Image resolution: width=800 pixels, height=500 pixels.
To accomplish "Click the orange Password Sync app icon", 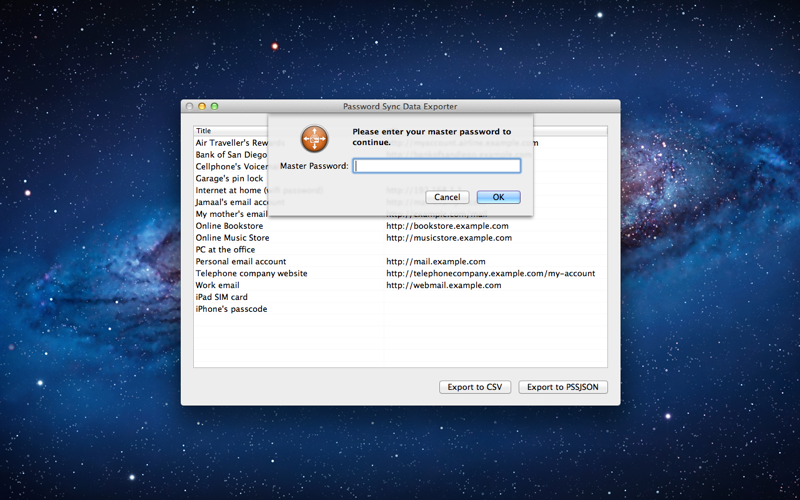I will coord(314,139).
